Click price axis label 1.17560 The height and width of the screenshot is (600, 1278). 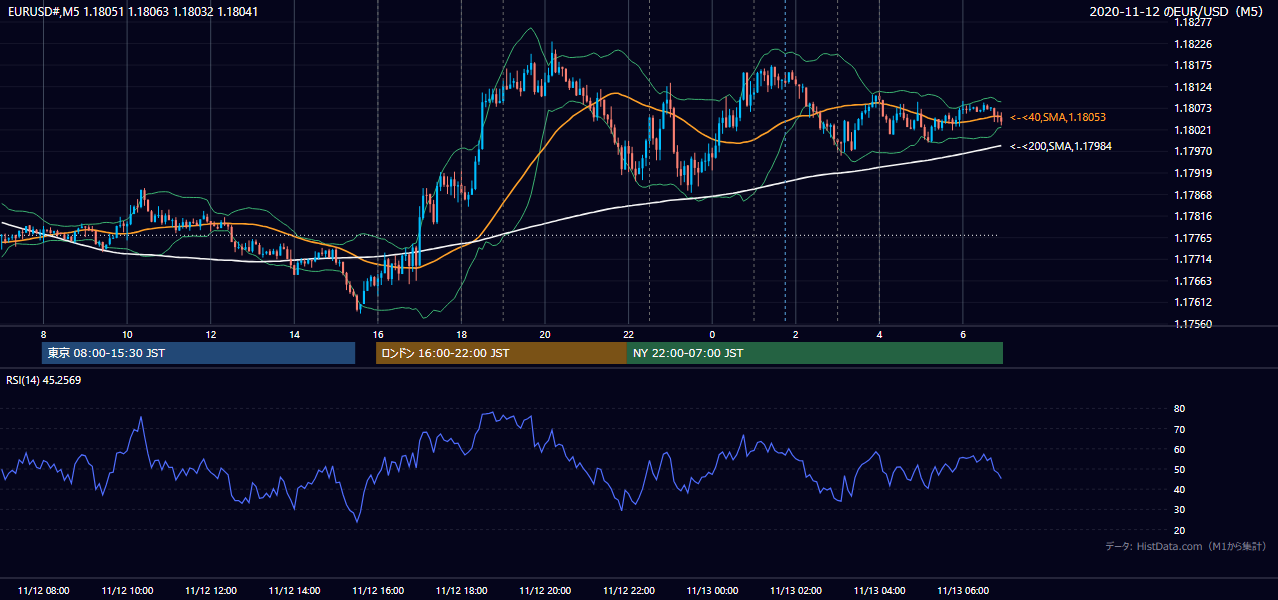coord(1194,324)
